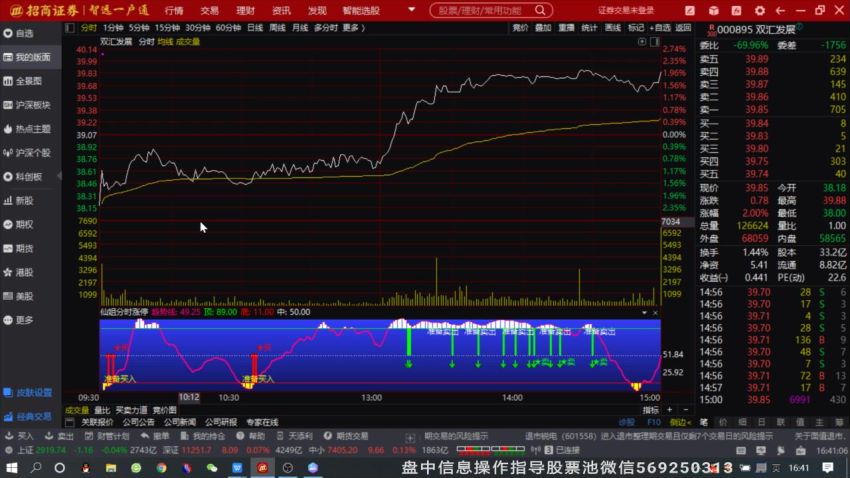
Task: Open the F10 company info
Action: pyautogui.click(x=654, y=422)
